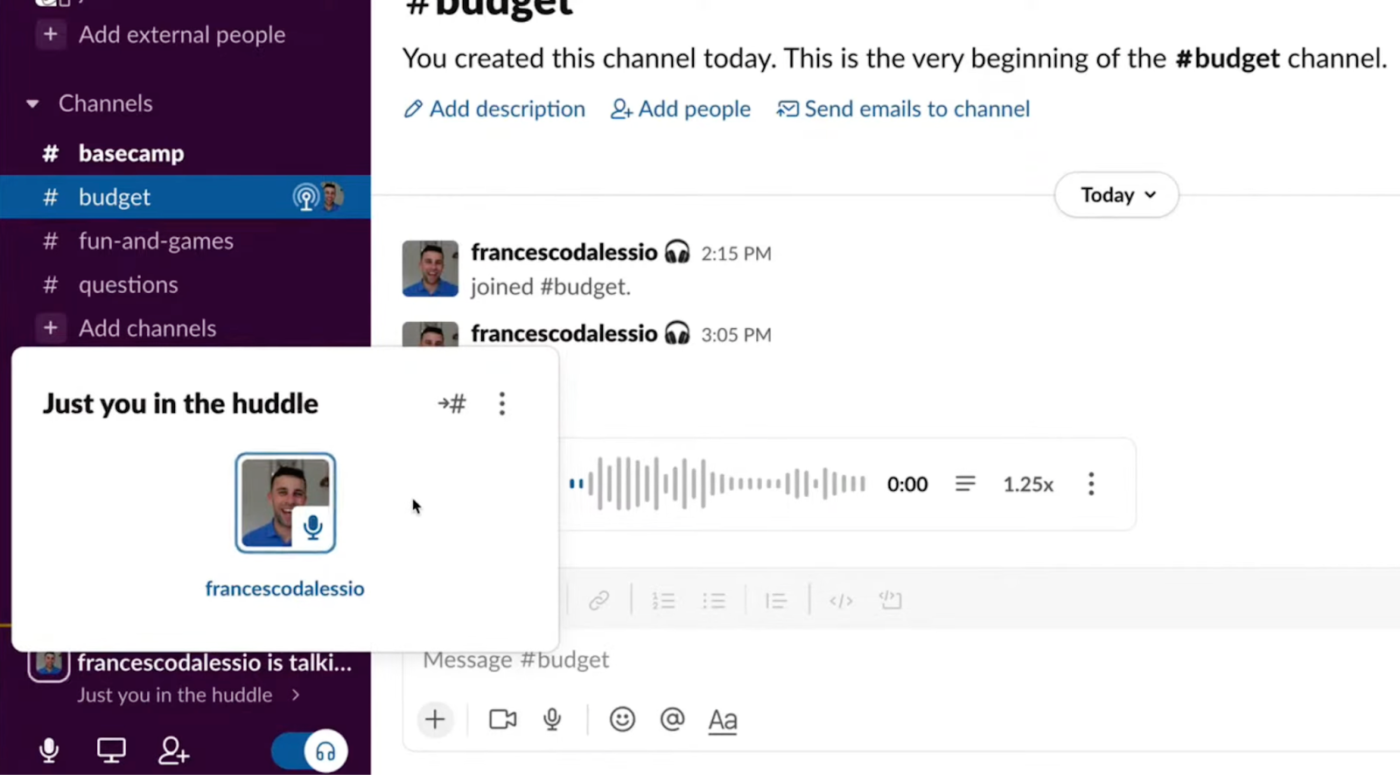Toggle the huddle headphones switch off
The height and width of the screenshot is (775, 1400).
coord(309,751)
